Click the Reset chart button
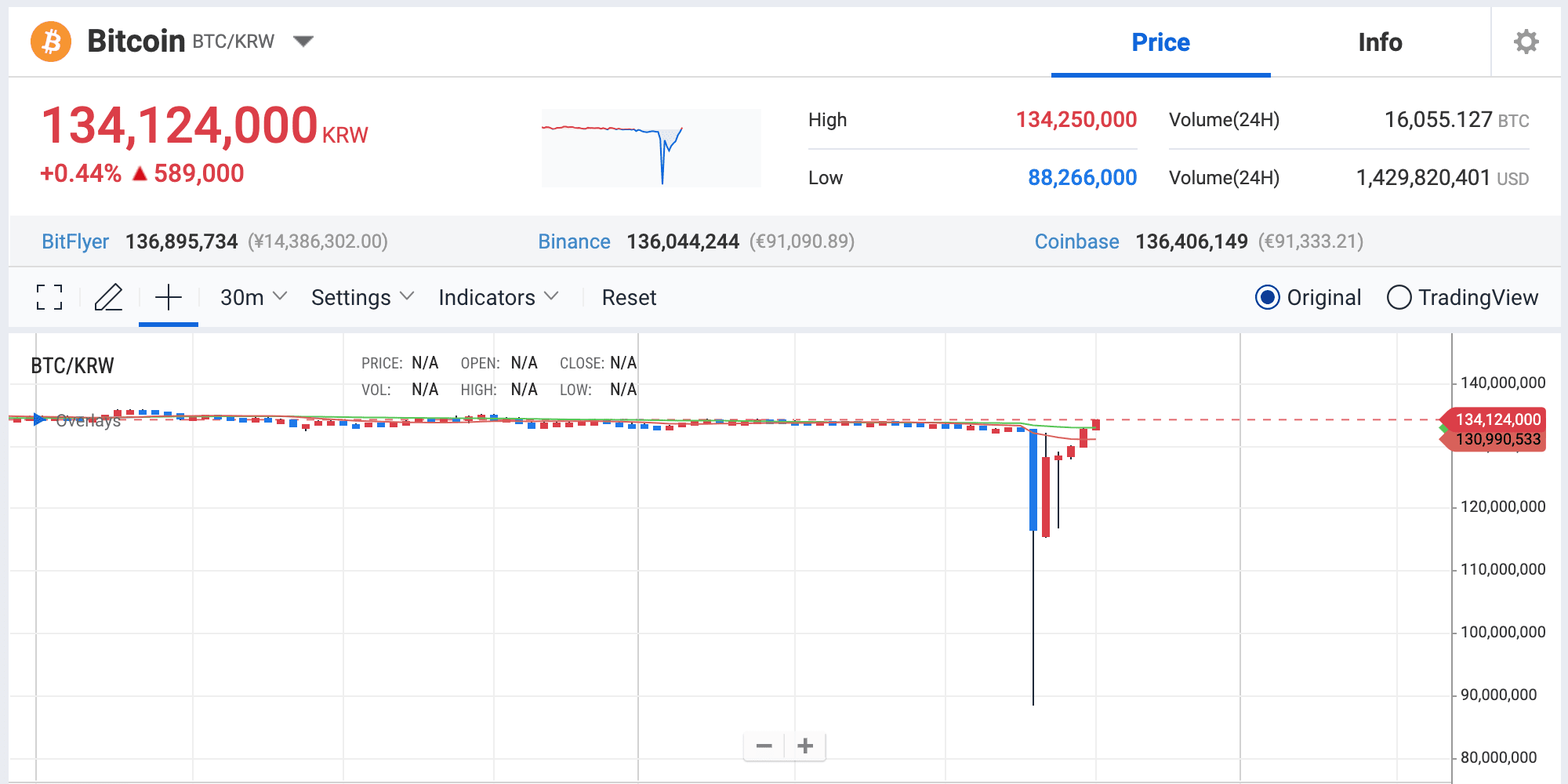This screenshot has width=1568, height=784. click(629, 297)
